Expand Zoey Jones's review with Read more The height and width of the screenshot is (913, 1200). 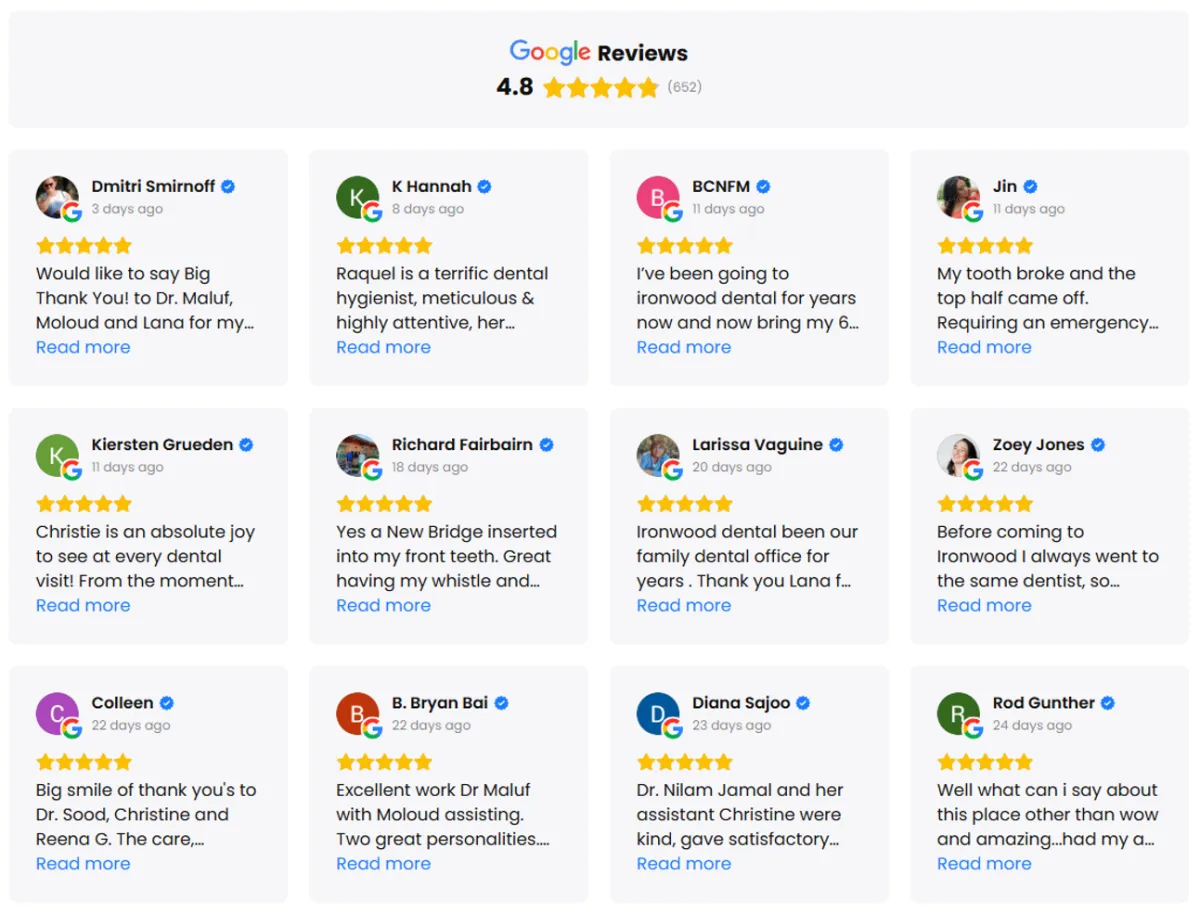[x=984, y=605]
